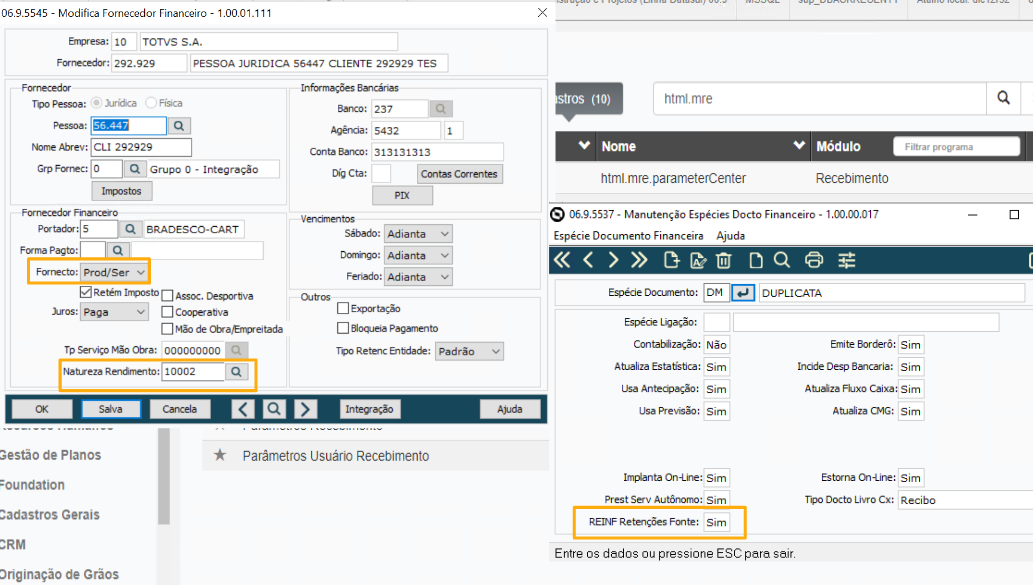Go to next record in supplier window
This screenshot has width=1033, height=585.
pyautogui.click(x=305, y=409)
